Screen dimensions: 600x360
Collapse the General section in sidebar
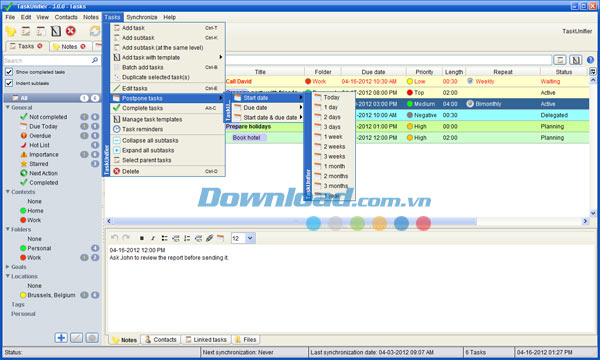(x=8, y=108)
